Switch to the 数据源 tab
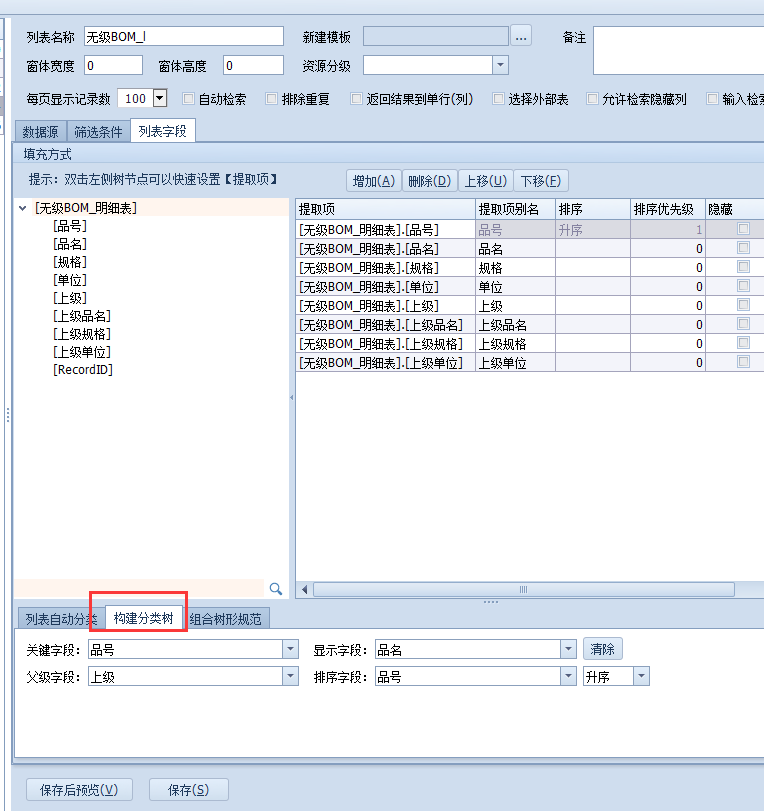The width and height of the screenshot is (764, 811). pos(42,131)
